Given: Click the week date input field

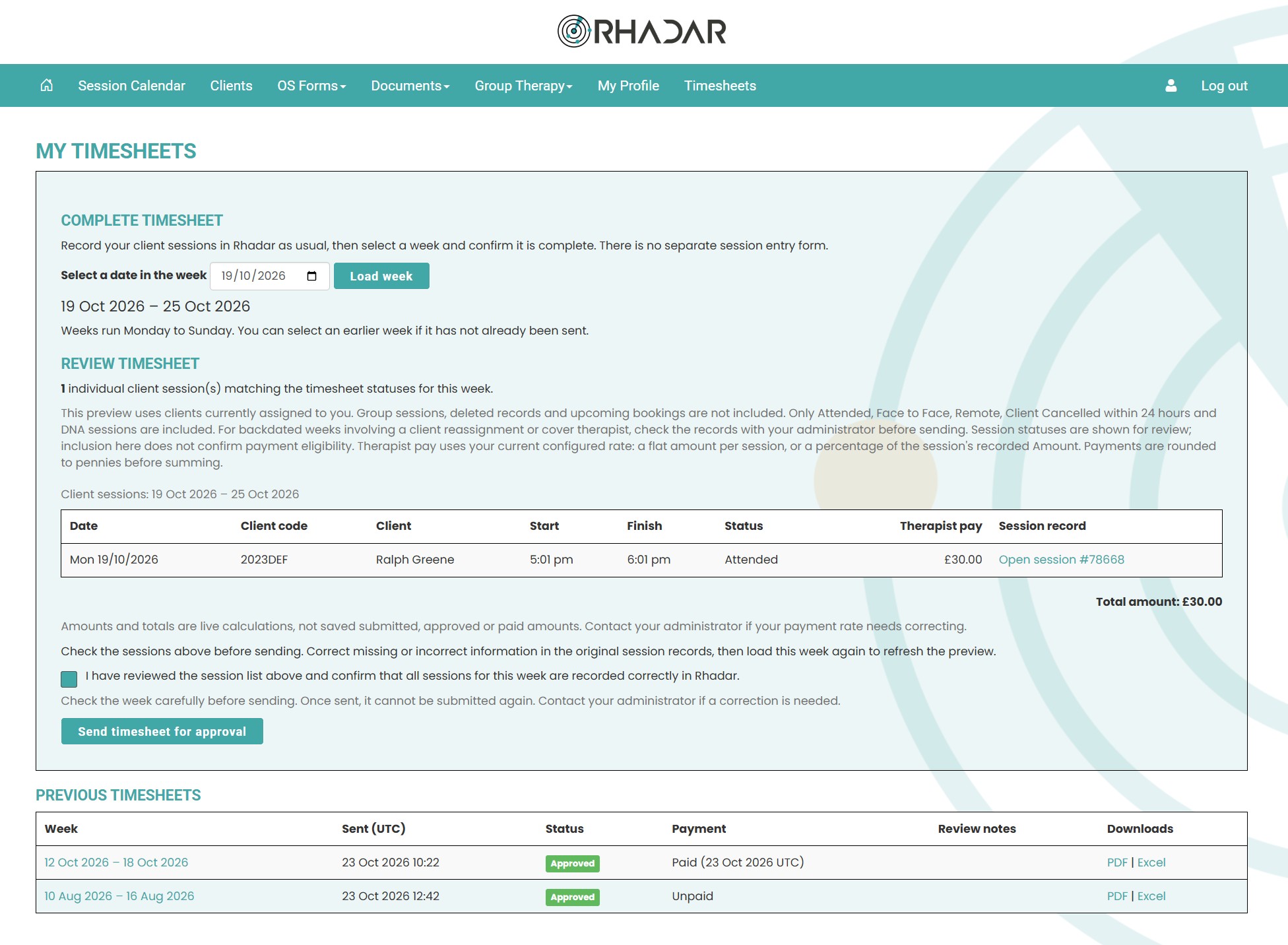Looking at the screenshot, I should [270, 276].
